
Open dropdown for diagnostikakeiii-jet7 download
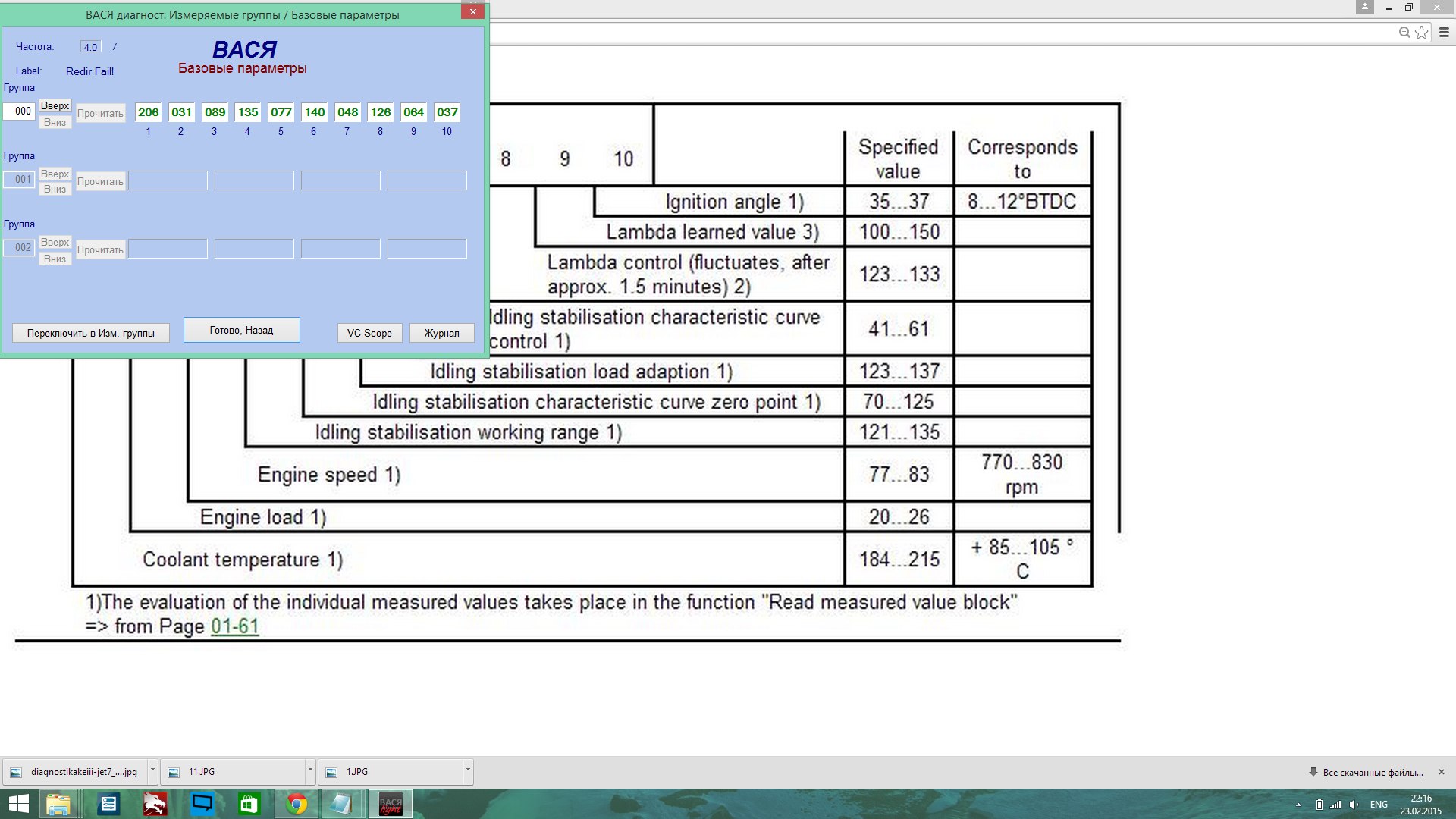[x=152, y=770]
